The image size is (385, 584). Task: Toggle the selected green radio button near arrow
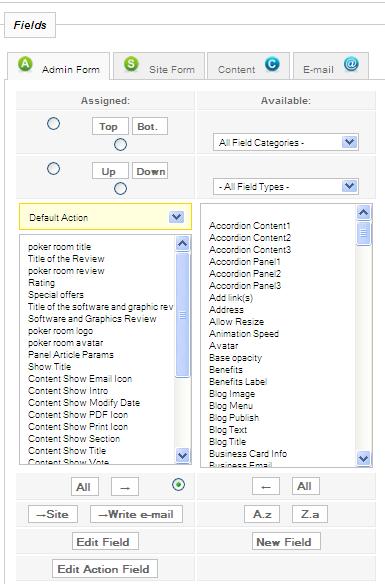tap(179, 485)
